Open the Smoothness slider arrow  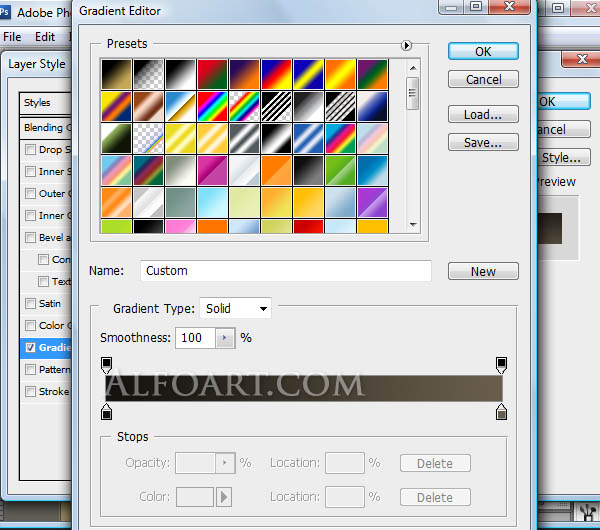(x=225, y=338)
